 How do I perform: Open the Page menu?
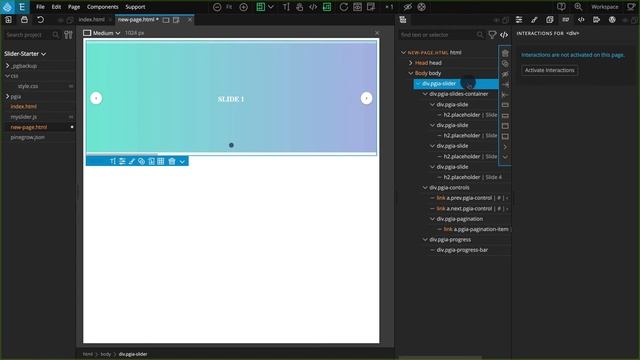(74, 7)
